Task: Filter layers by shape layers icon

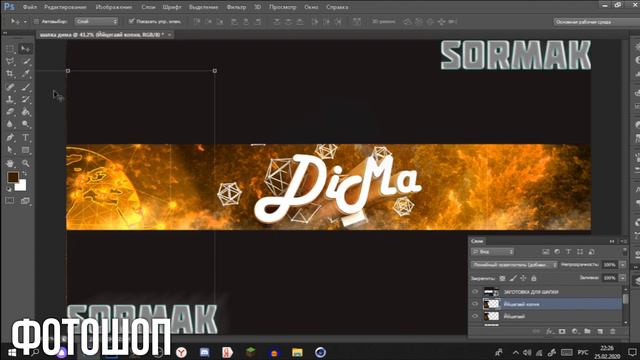Action: (x=580, y=252)
